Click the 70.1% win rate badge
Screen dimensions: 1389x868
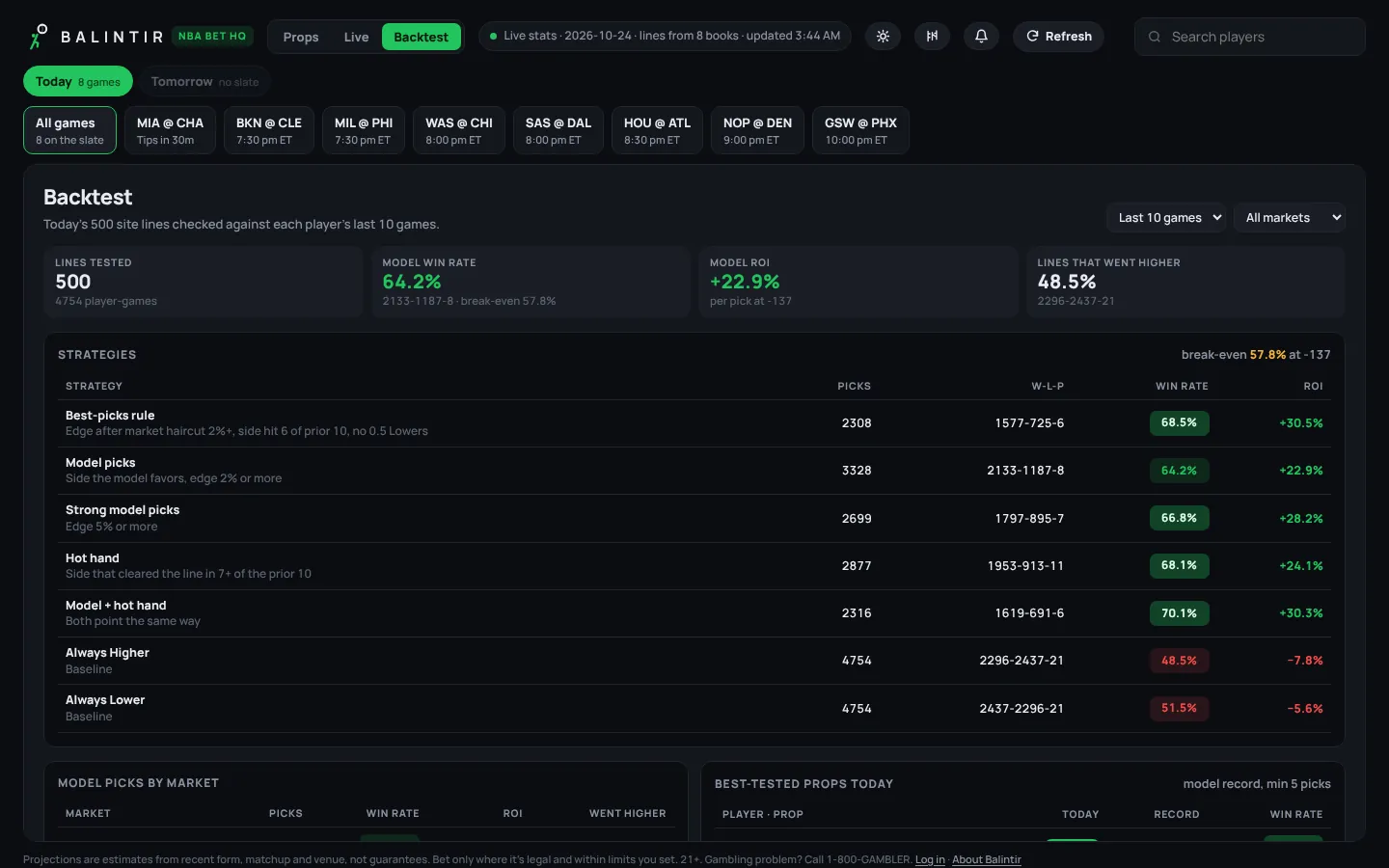pos(1179,613)
